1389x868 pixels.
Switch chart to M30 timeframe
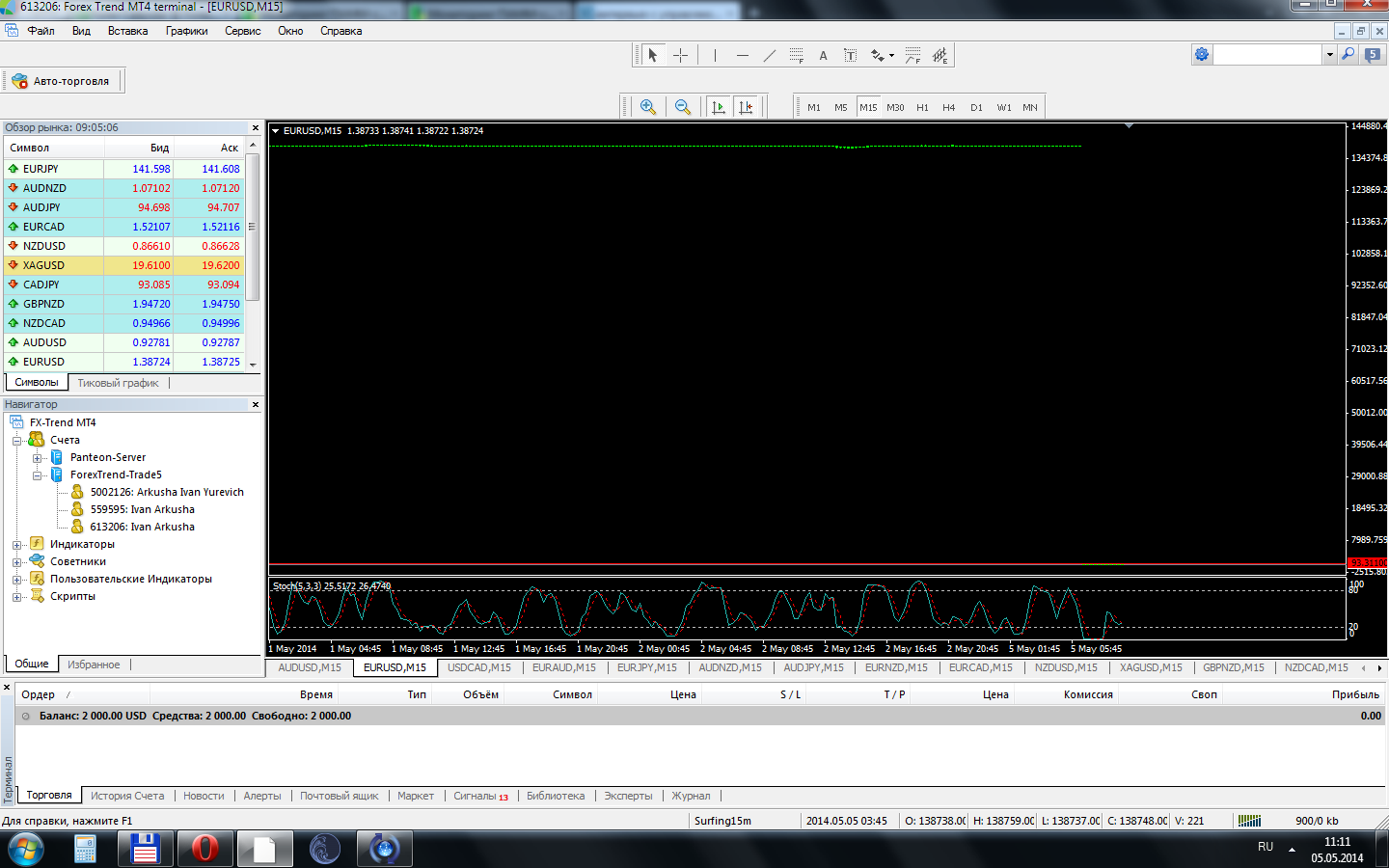coord(895,107)
